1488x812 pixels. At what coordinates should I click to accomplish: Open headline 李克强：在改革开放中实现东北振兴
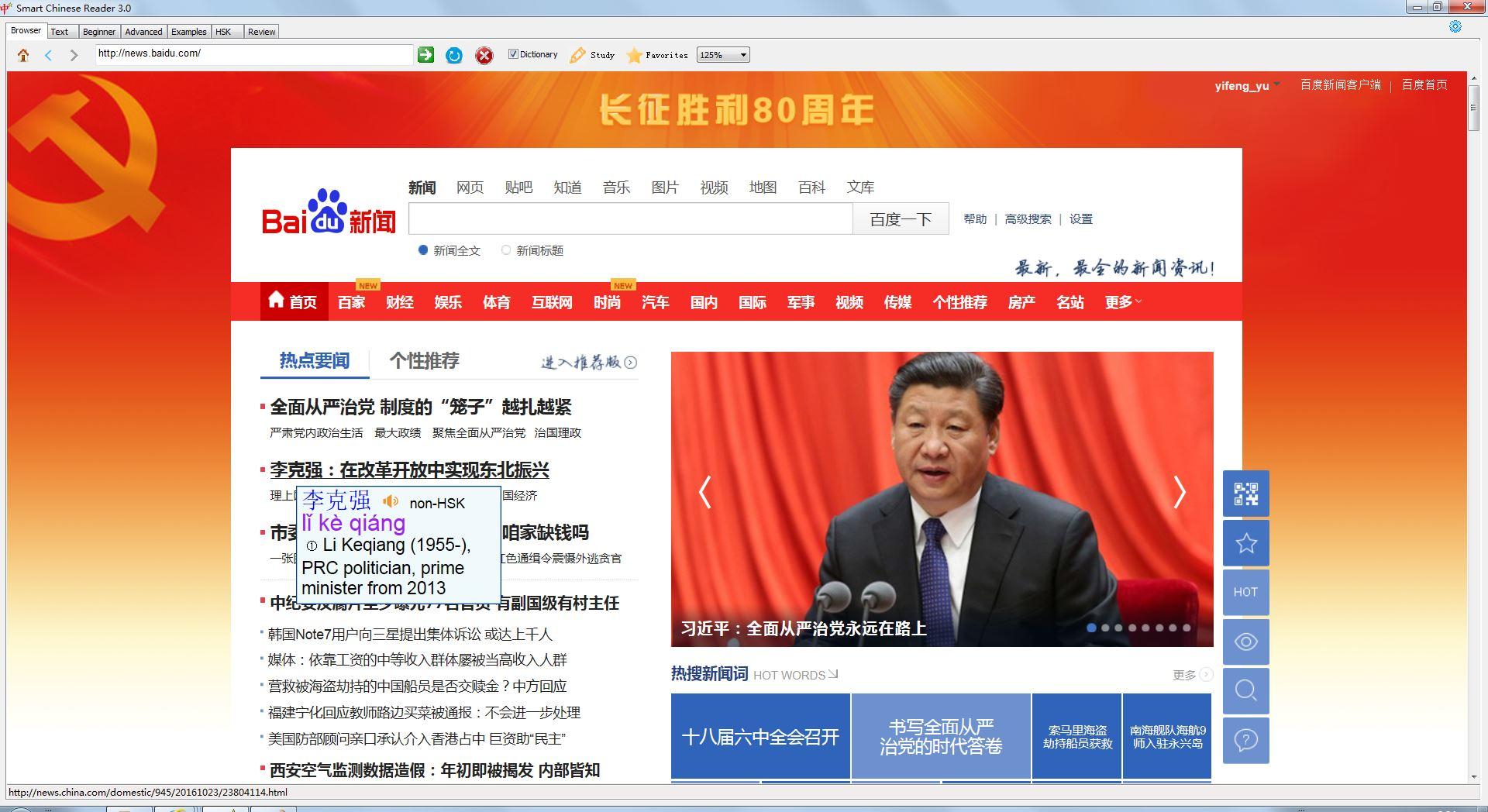coord(409,470)
